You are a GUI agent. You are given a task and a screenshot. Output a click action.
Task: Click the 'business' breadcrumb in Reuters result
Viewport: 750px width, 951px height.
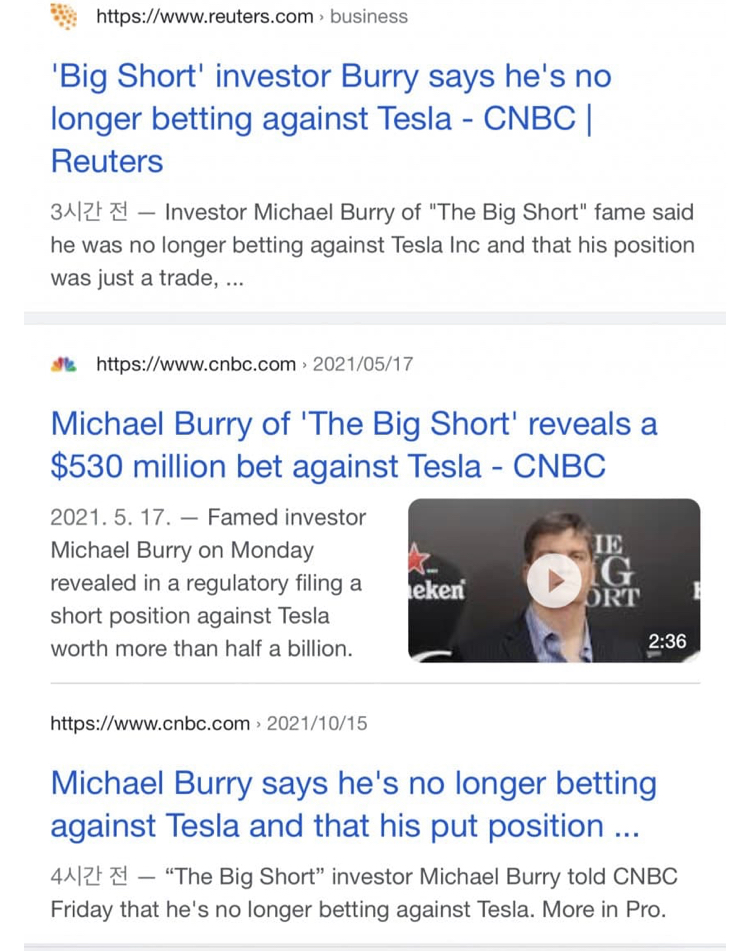point(368,17)
